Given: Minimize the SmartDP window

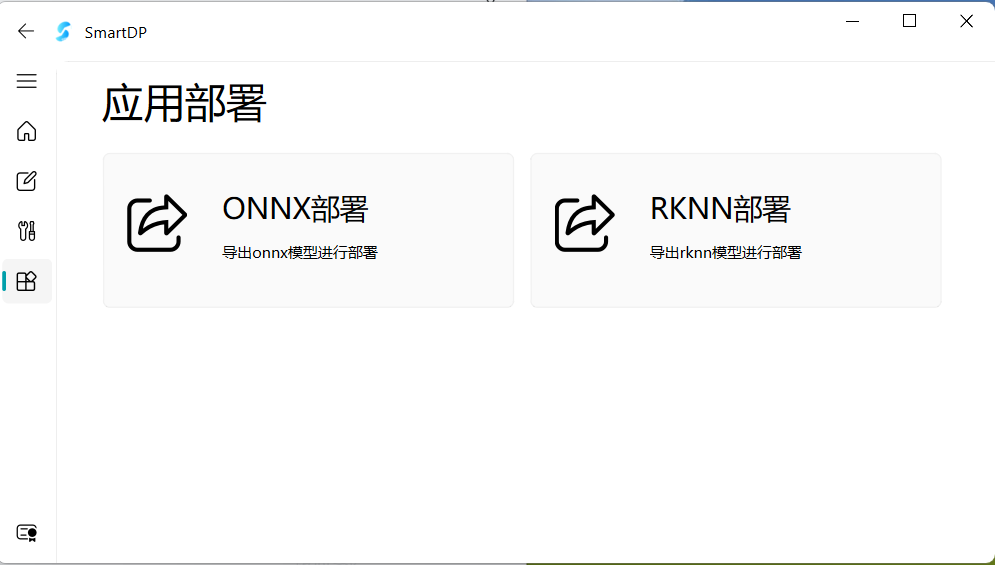Looking at the screenshot, I should 853,21.
